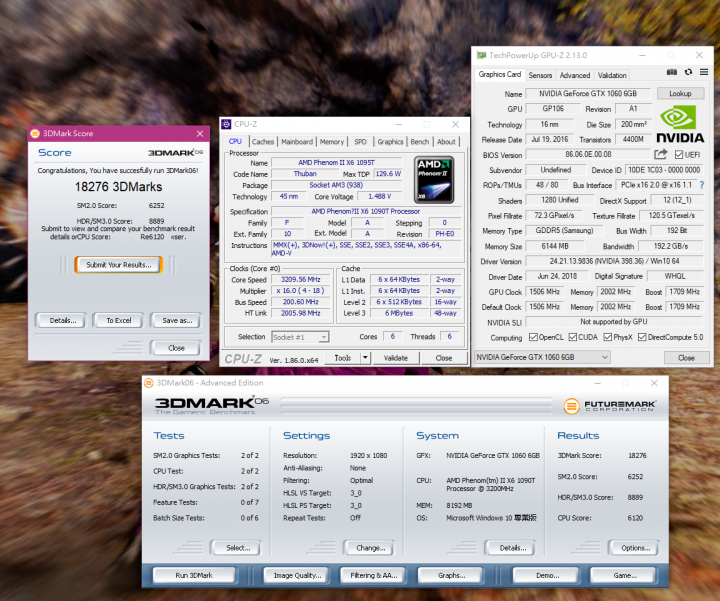
Task: Open the Advanced tab in GPU-Z
Action: [575, 75]
